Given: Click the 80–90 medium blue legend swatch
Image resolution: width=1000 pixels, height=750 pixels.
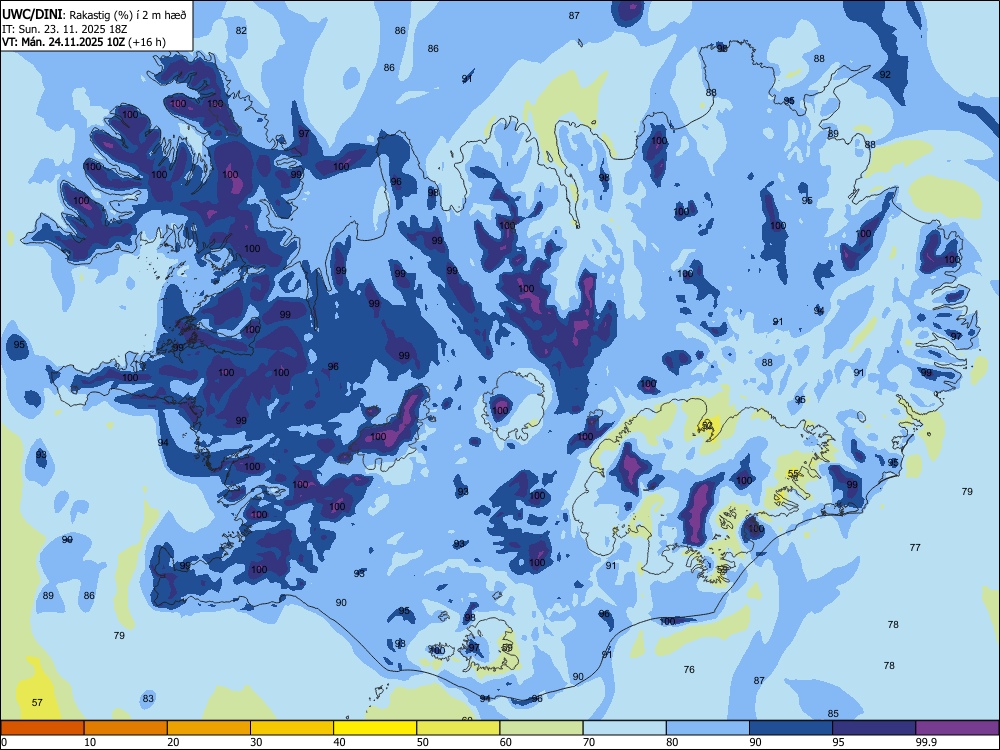Looking at the screenshot, I should [x=708, y=728].
